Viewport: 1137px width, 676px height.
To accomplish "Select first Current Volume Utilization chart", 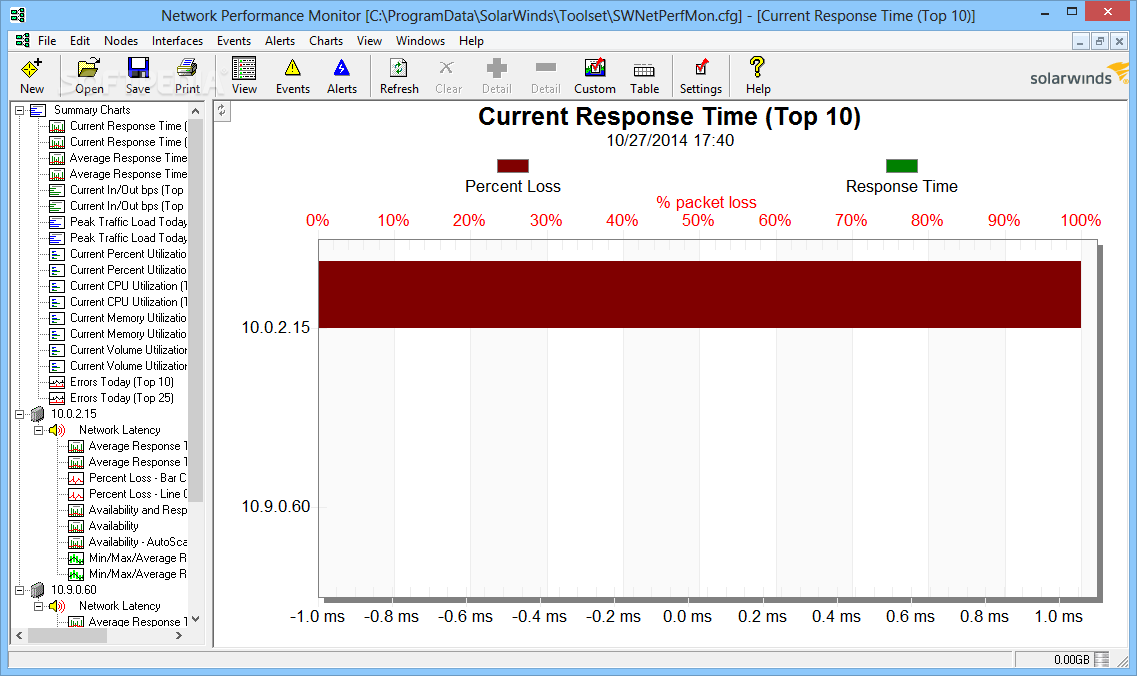I will [128, 350].
